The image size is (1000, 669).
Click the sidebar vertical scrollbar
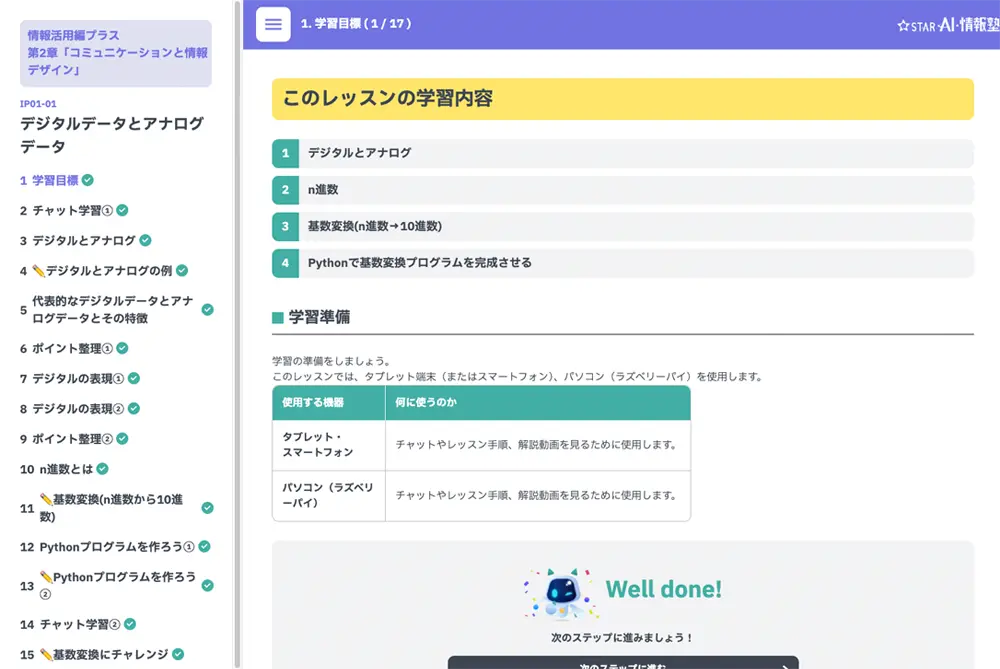237,334
